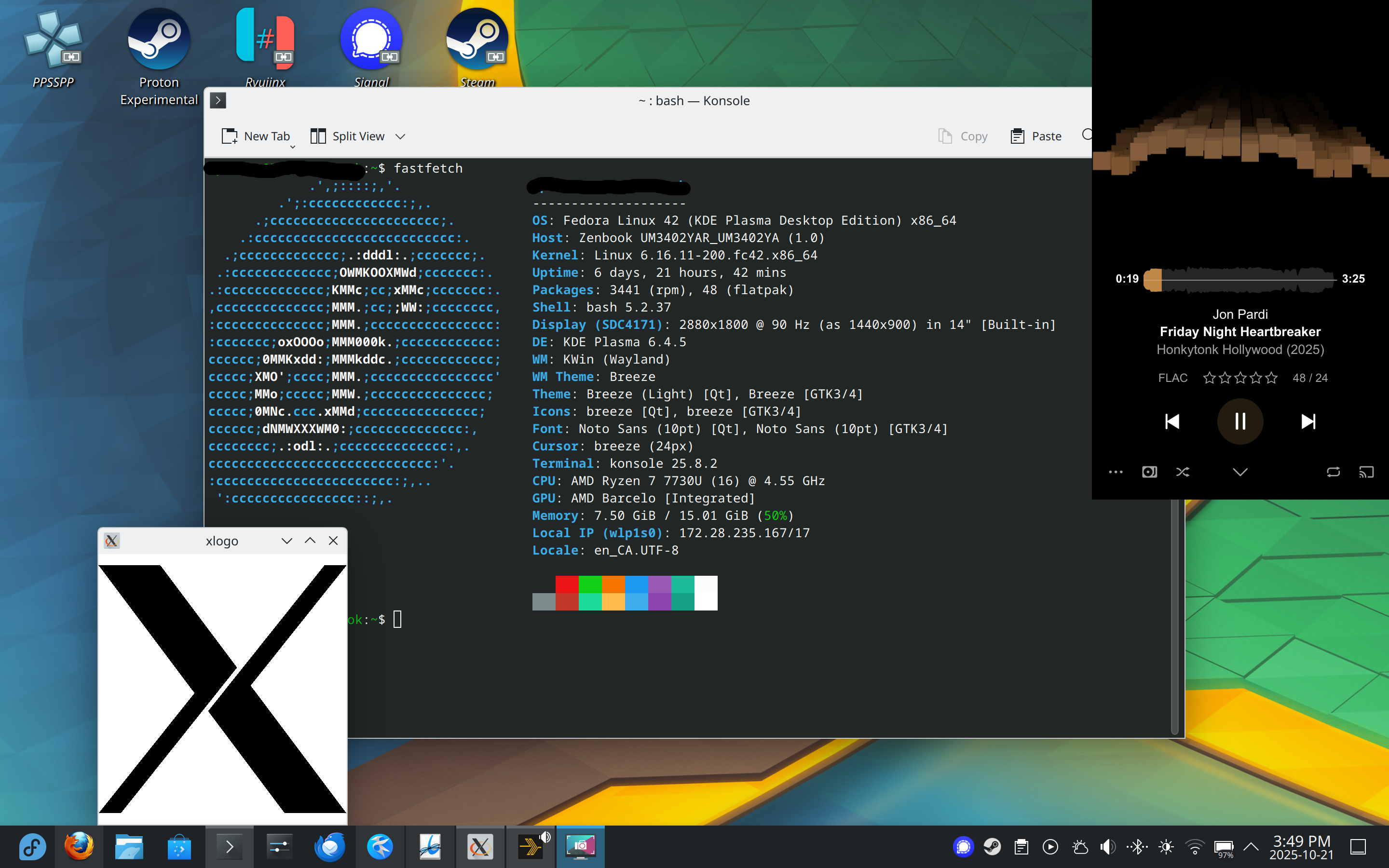1389x868 pixels.
Task: Open the Dolphin file manager taskbar icon
Action: pyautogui.click(x=129, y=846)
